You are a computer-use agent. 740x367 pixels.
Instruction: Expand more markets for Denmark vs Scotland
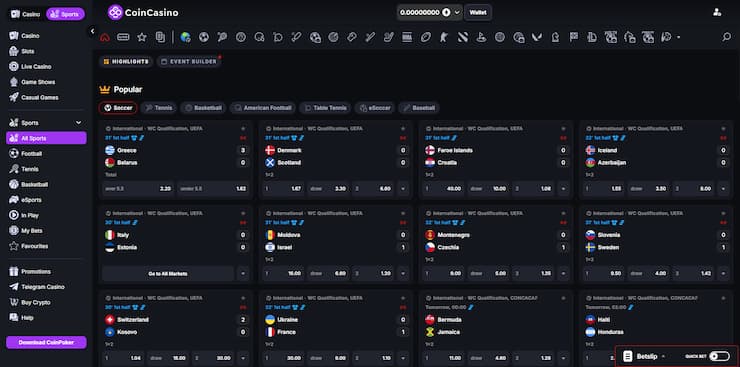403,189
